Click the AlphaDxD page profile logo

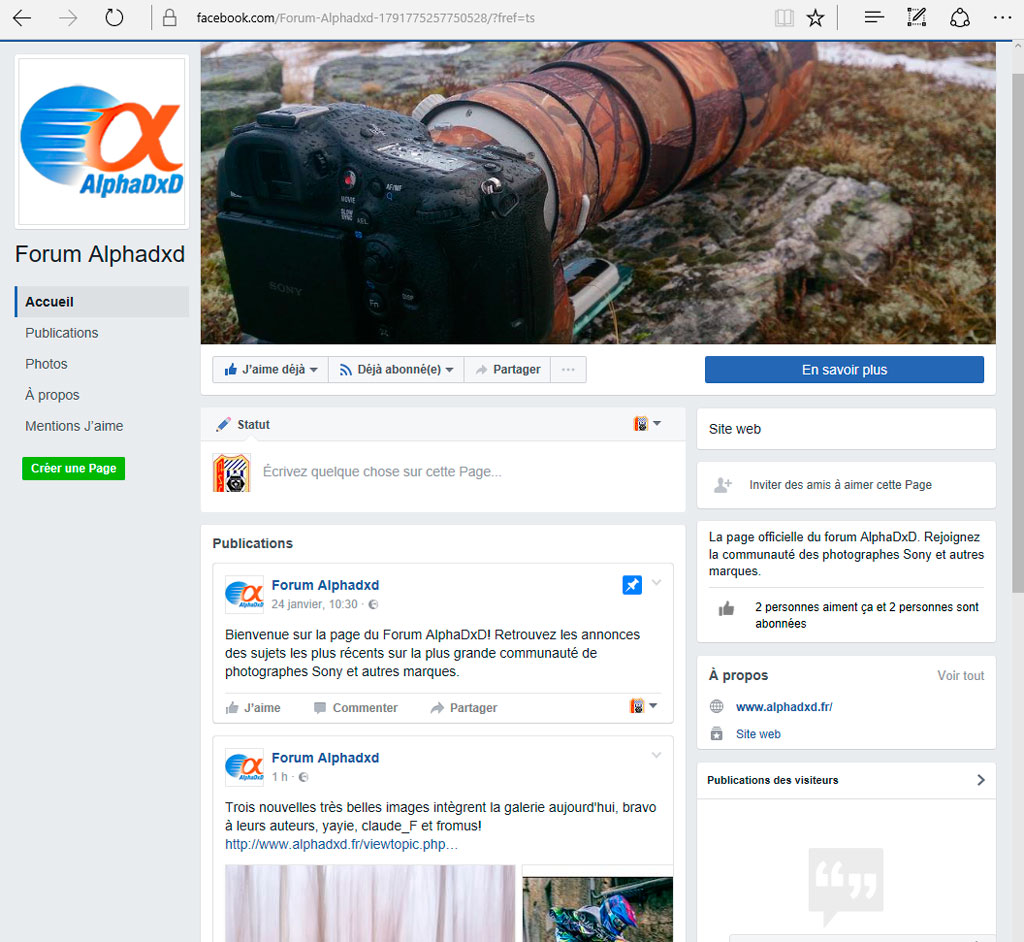(x=102, y=142)
